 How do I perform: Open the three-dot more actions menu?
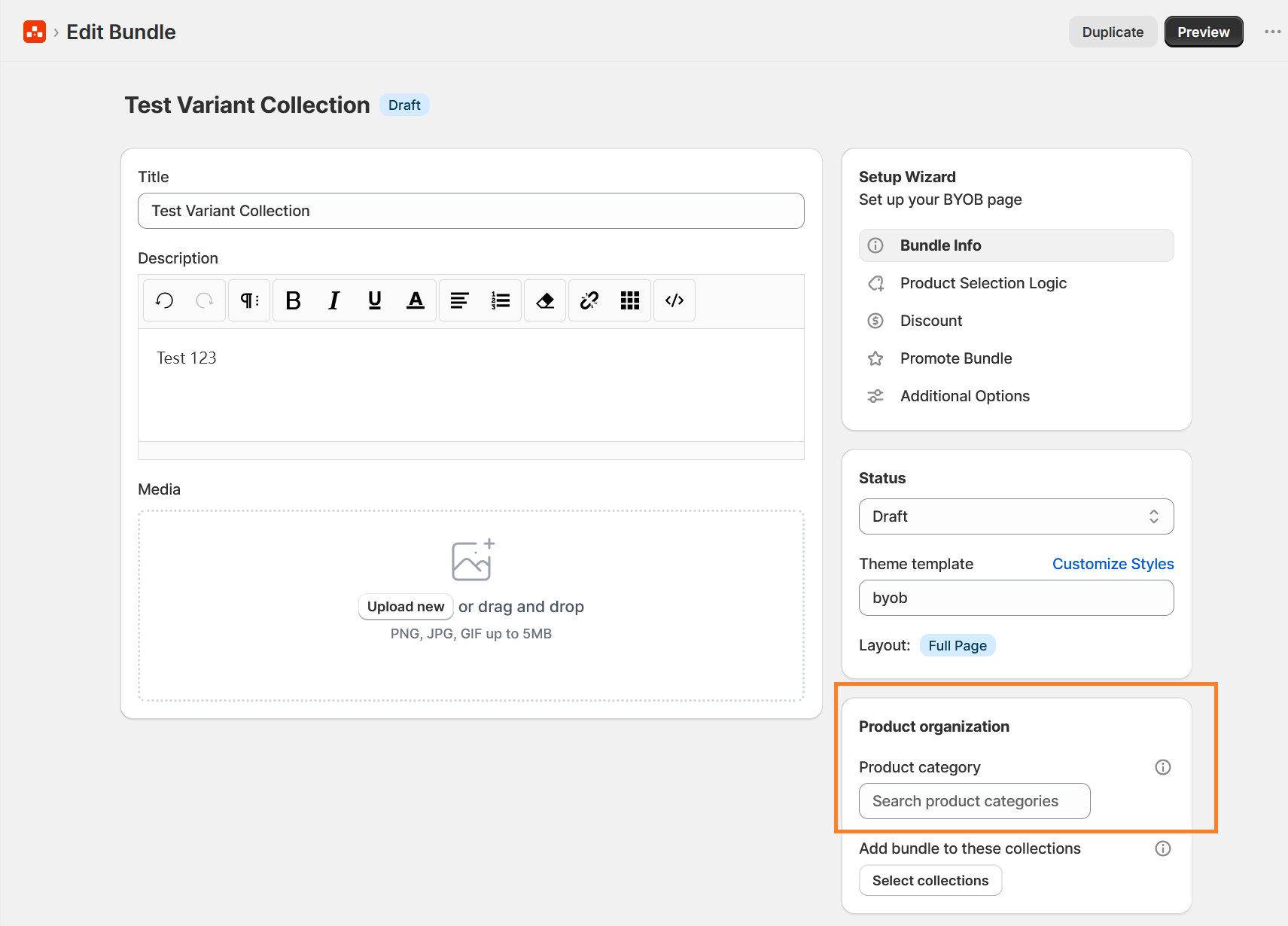[1272, 32]
